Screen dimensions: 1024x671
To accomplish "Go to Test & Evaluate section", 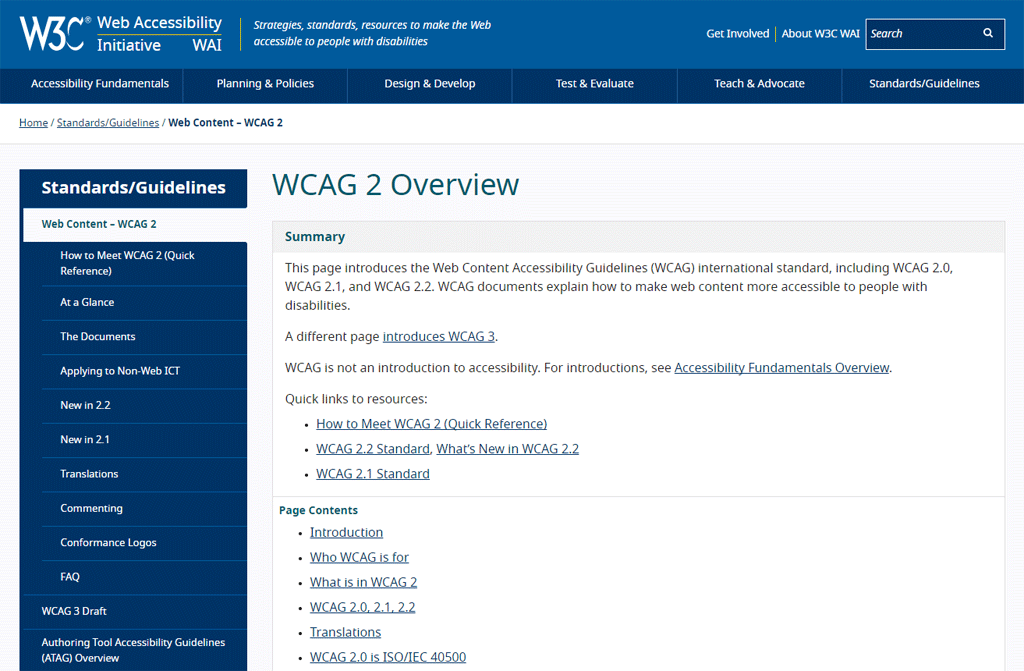I will click(x=594, y=84).
